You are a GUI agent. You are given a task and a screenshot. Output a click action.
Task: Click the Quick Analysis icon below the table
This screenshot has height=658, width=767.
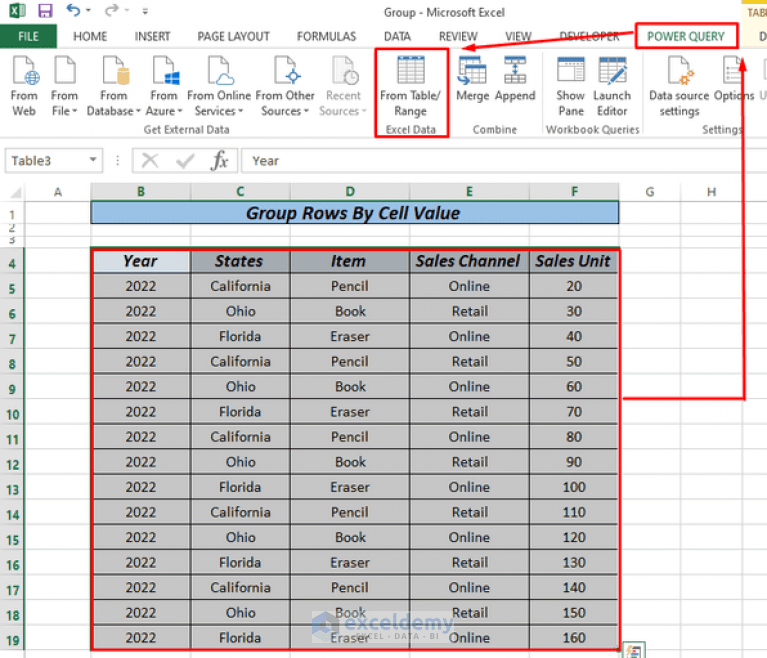(633, 650)
